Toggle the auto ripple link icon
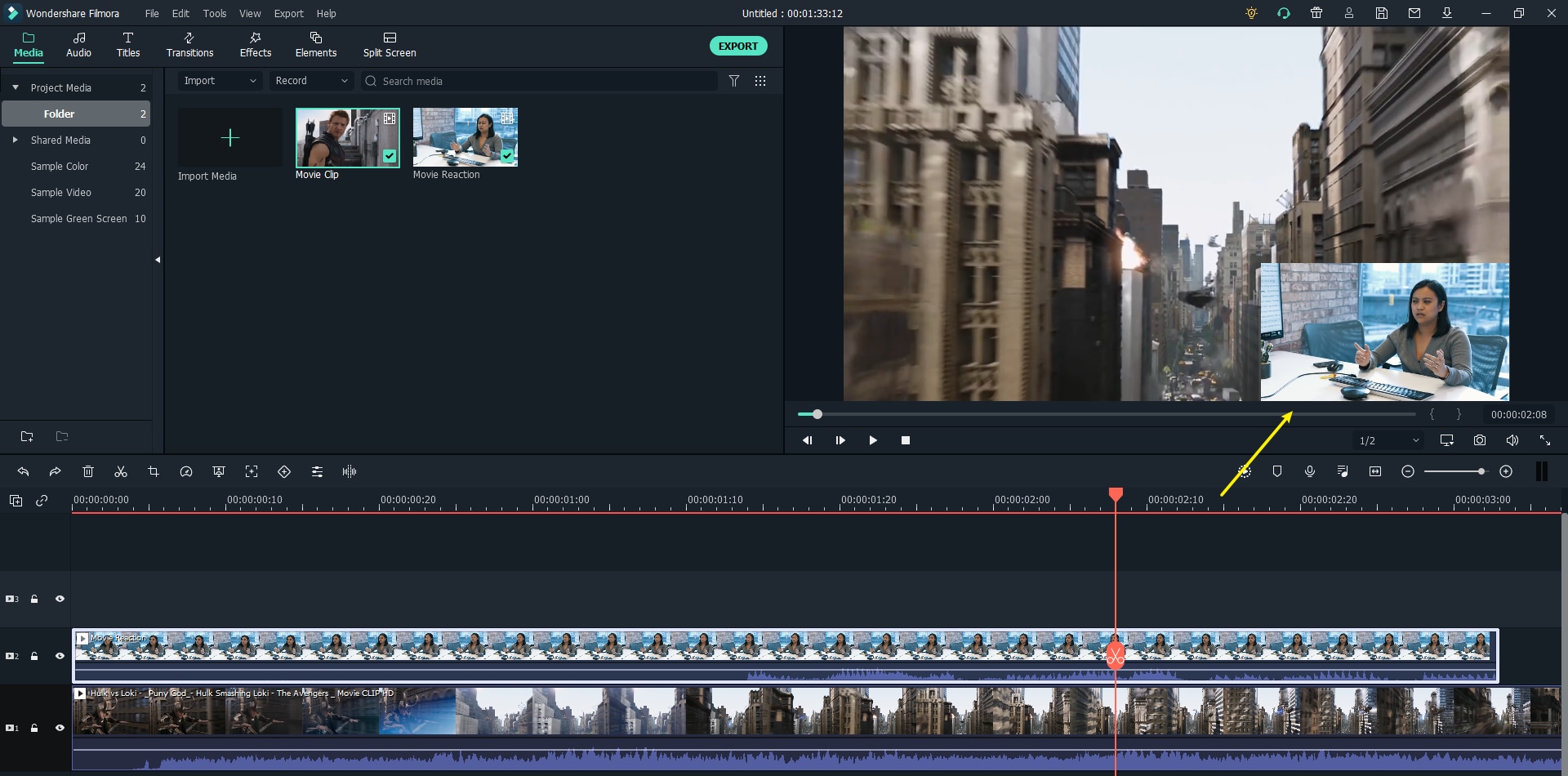 pyautogui.click(x=42, y=501)
